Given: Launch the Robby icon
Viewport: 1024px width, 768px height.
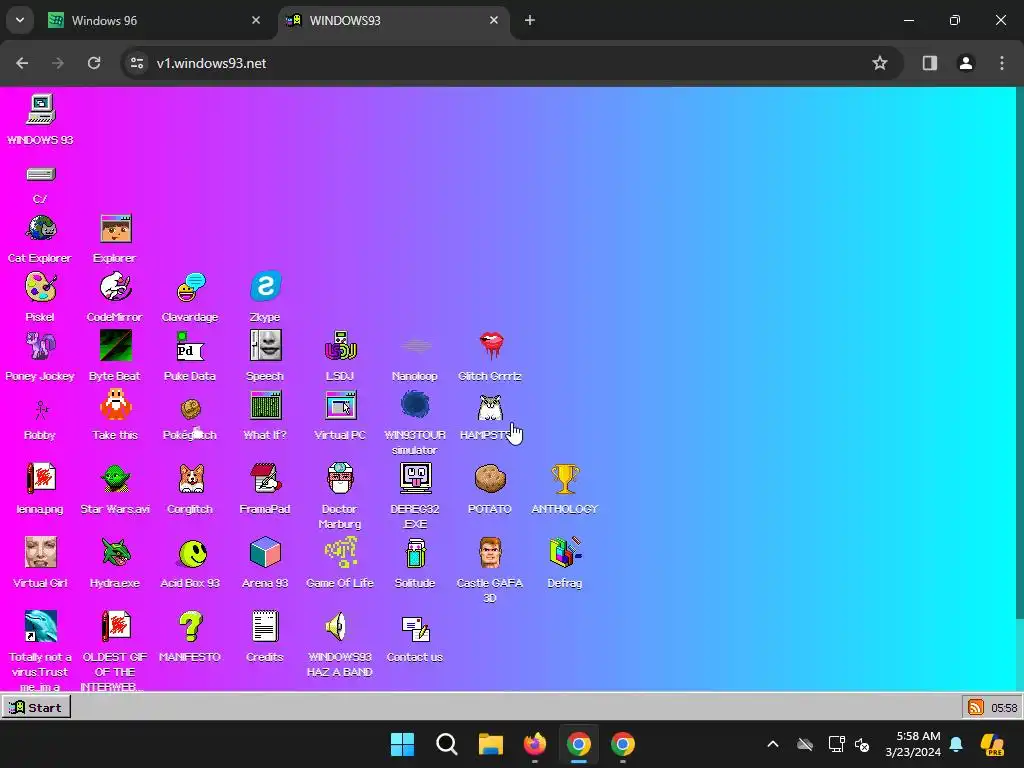Looking at the screenshot, I should tap(40, 409).
